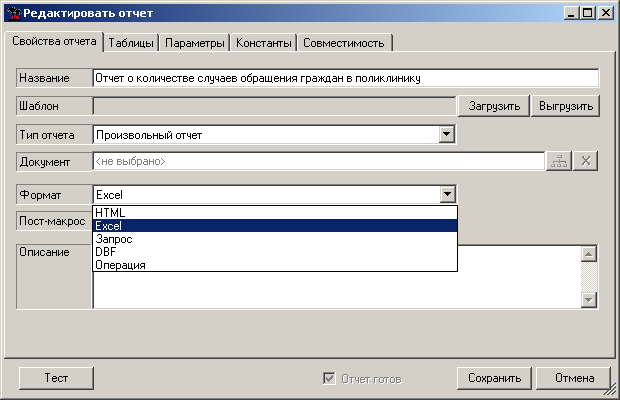Collapse the 'Формат' dropdown arrow

click(447, 195)
